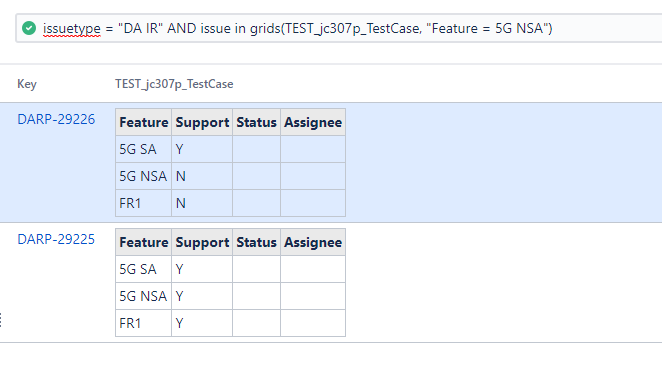The image size is (662, 367).
Task: Click the TEST_jc307p_TestCase column header
Action: (x=174, y=84)
